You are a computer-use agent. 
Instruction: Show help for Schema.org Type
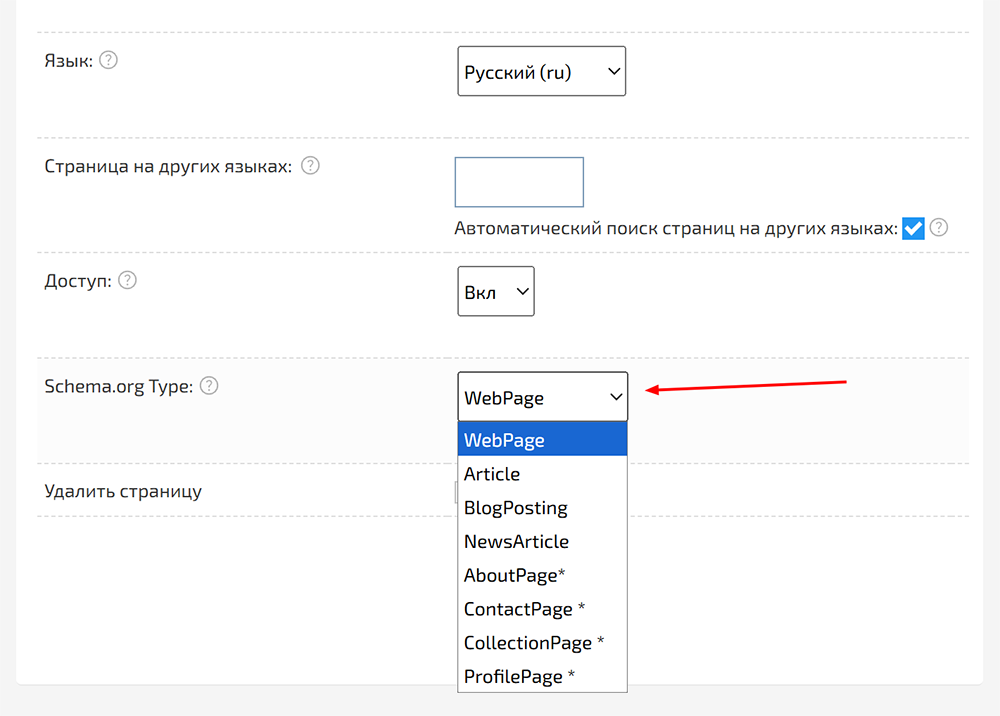tap(209, 386)
